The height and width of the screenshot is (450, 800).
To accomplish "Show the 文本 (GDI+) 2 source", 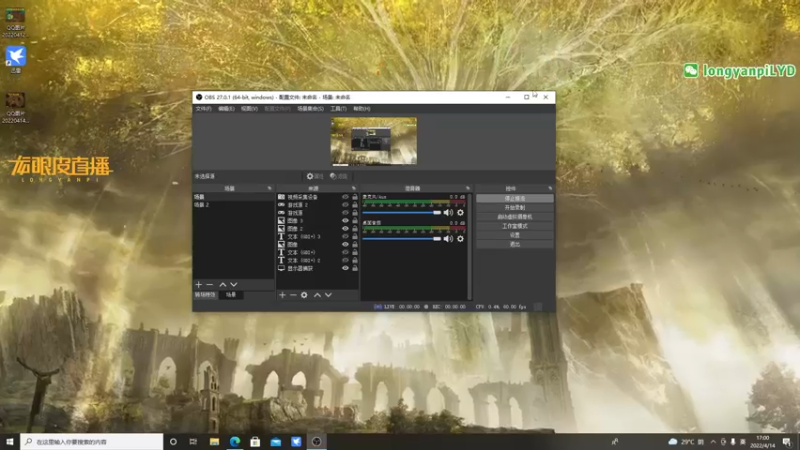I will (x=345, y=260).
